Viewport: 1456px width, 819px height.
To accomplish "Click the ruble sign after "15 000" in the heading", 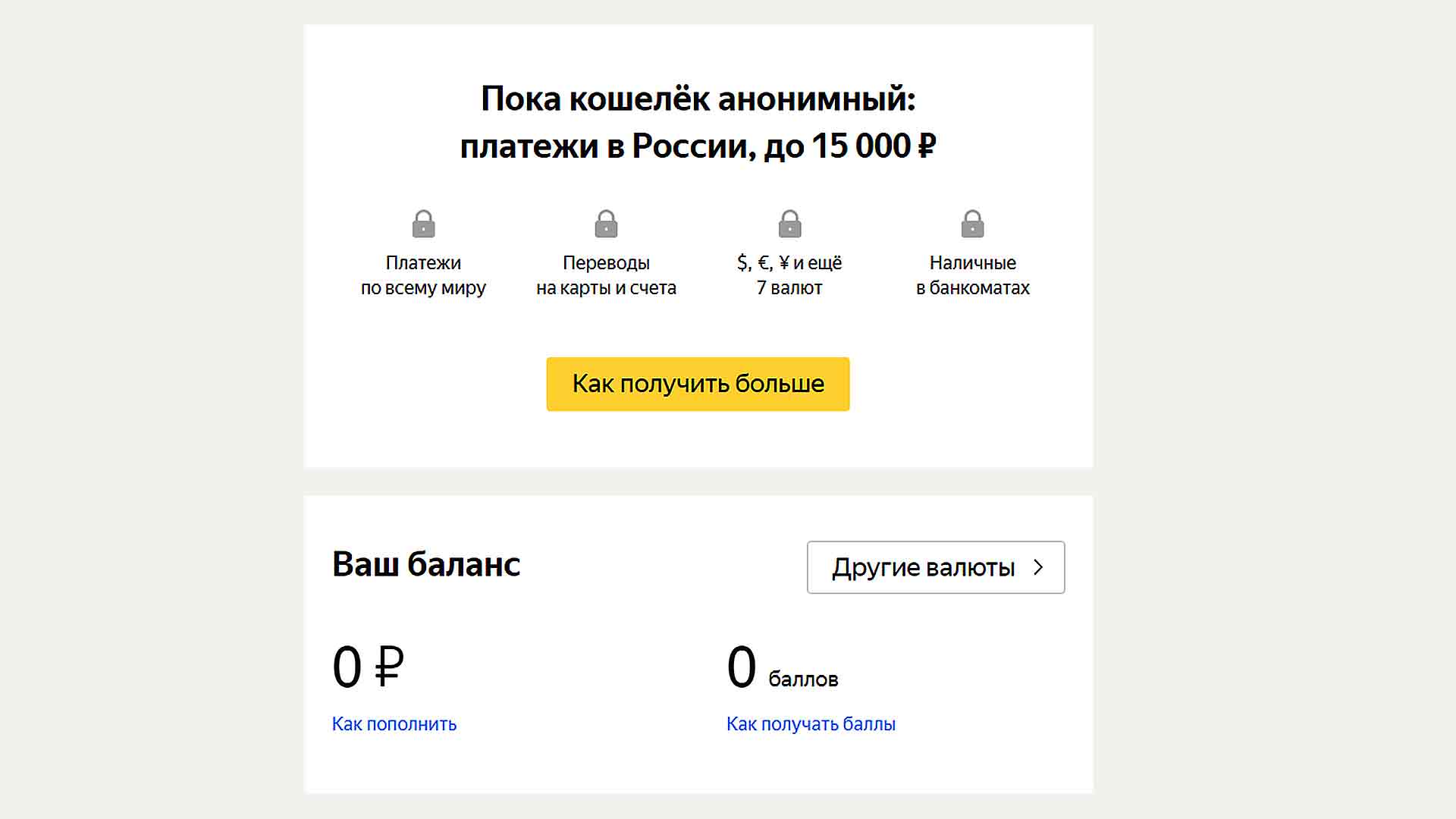I will point(927,146).
